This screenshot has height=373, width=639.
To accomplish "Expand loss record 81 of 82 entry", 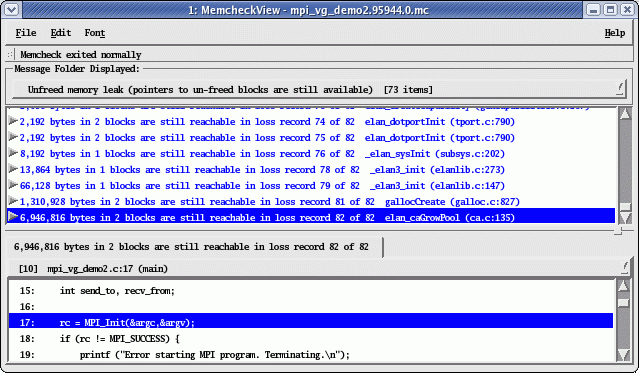I will 13,201.
